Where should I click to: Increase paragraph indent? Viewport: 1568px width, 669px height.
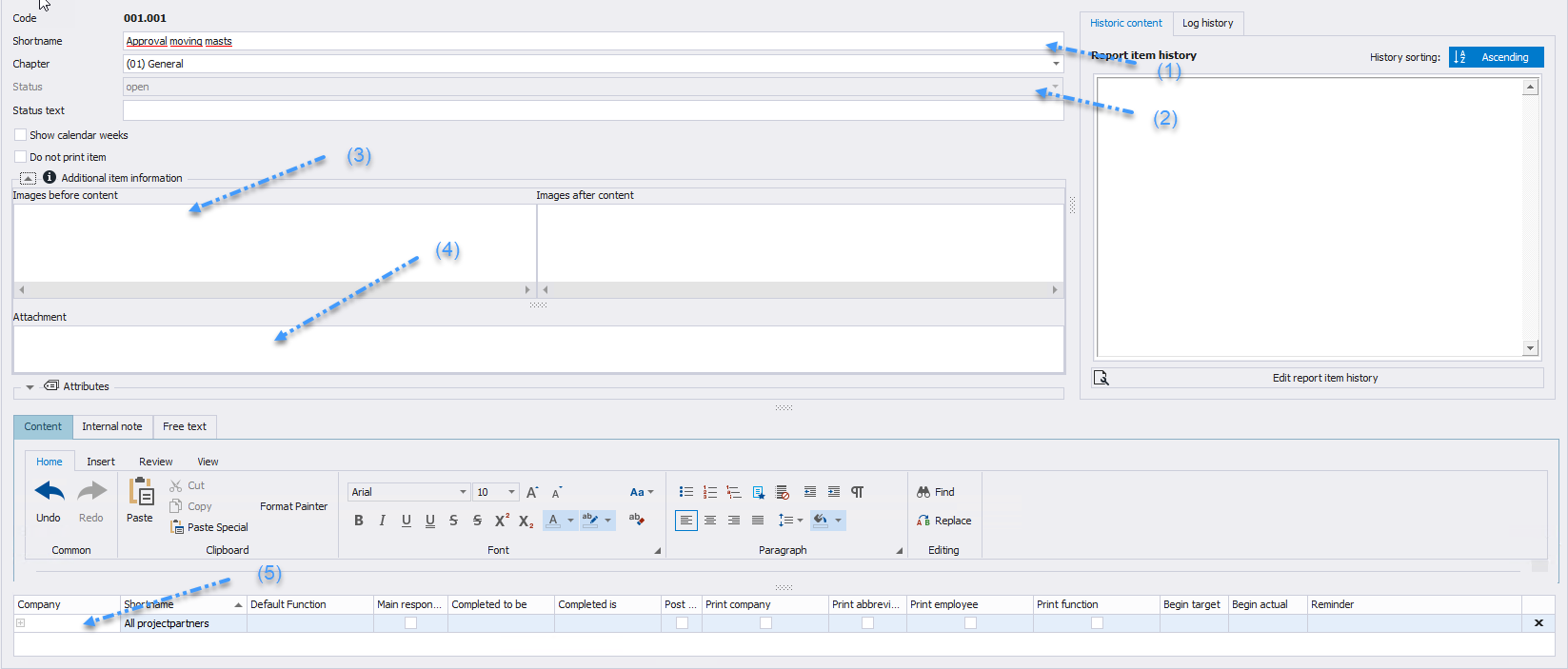tap(834, 492)
